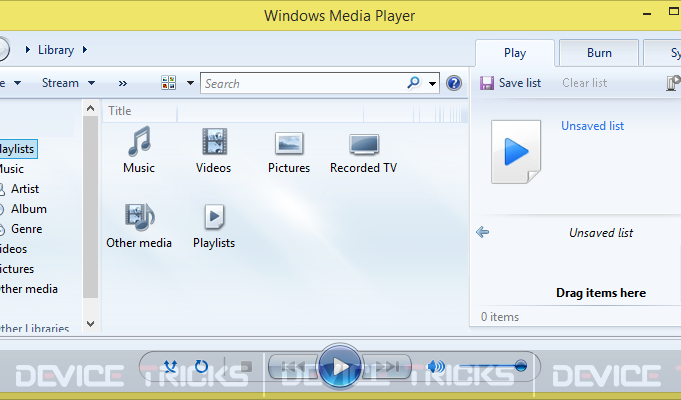Click the arrow after Library breadcrumb
The height and width of the screenshot is (400, 681).
85,50
